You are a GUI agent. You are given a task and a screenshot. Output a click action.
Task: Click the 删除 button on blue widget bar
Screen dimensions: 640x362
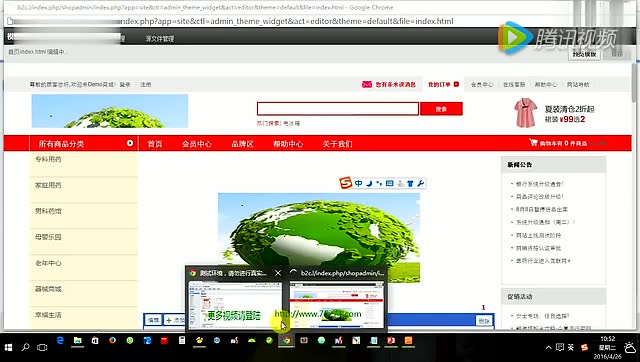pos(484,321)
